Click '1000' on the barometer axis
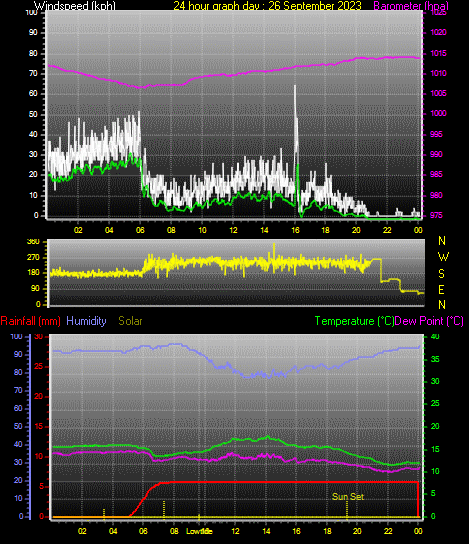The width and height of the screenshot is (469, 544). click(x=438, y=113)
